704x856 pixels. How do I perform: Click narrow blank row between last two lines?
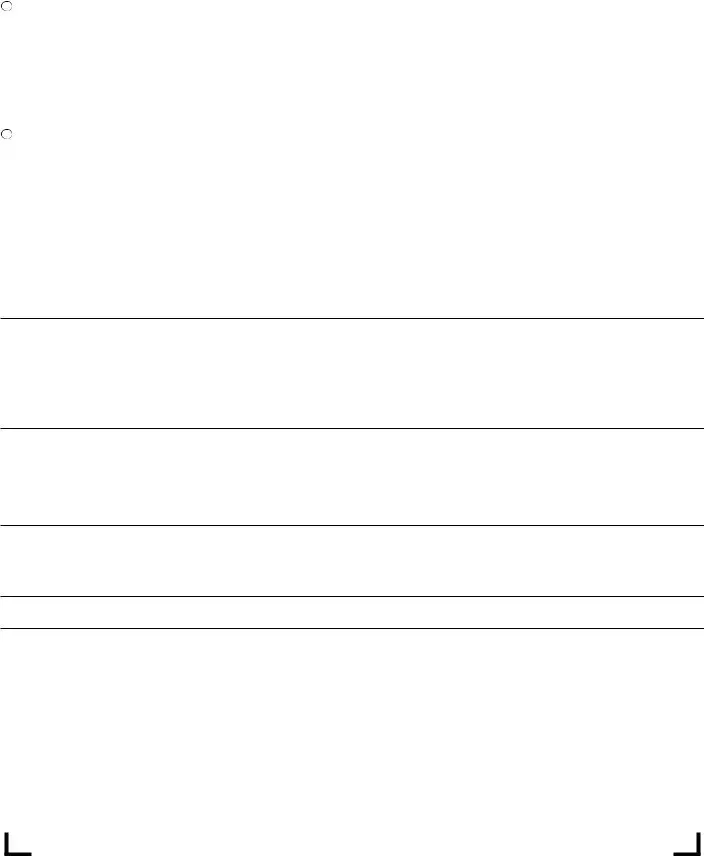coord(352,613)
